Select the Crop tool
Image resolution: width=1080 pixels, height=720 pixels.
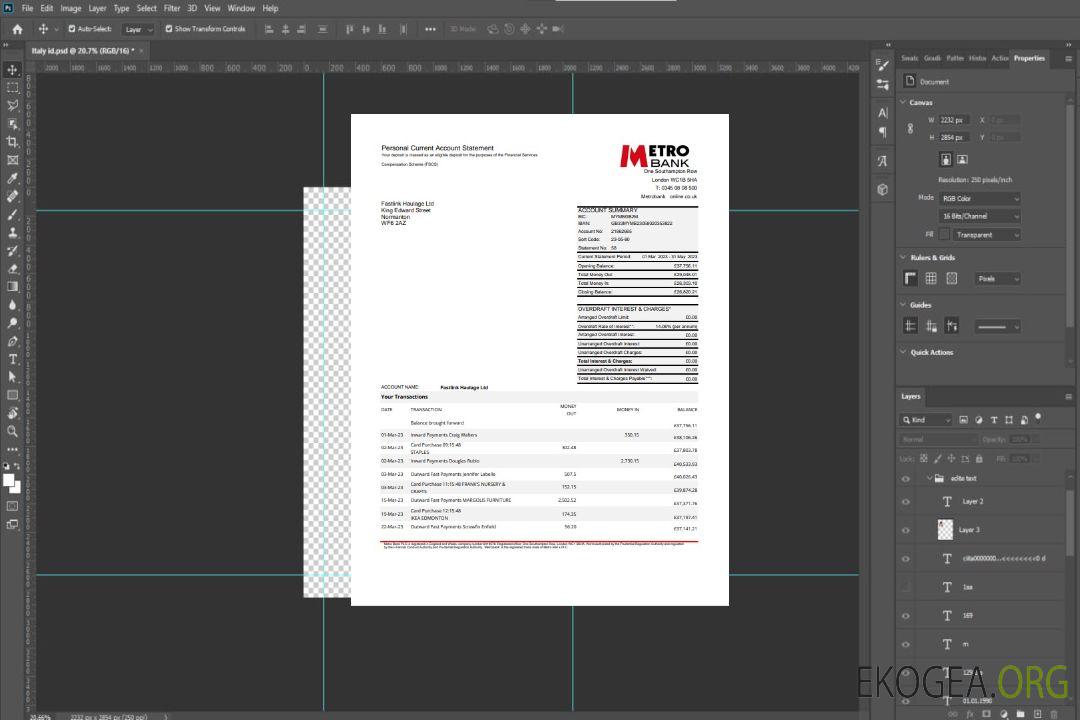point(12,142)
